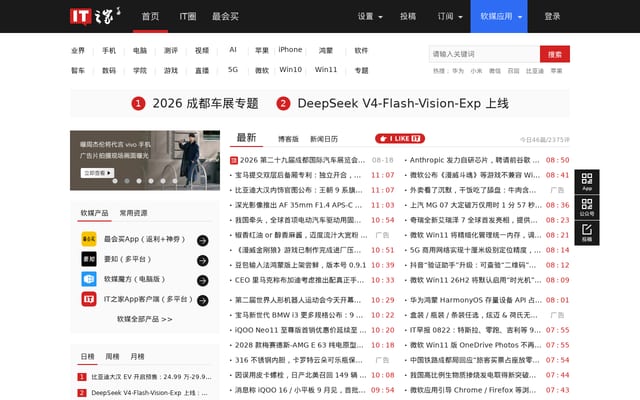Click the arrow button beside 要知（多平台）
The height and width of the screenshot is (400, 640).
coord(202,260)
